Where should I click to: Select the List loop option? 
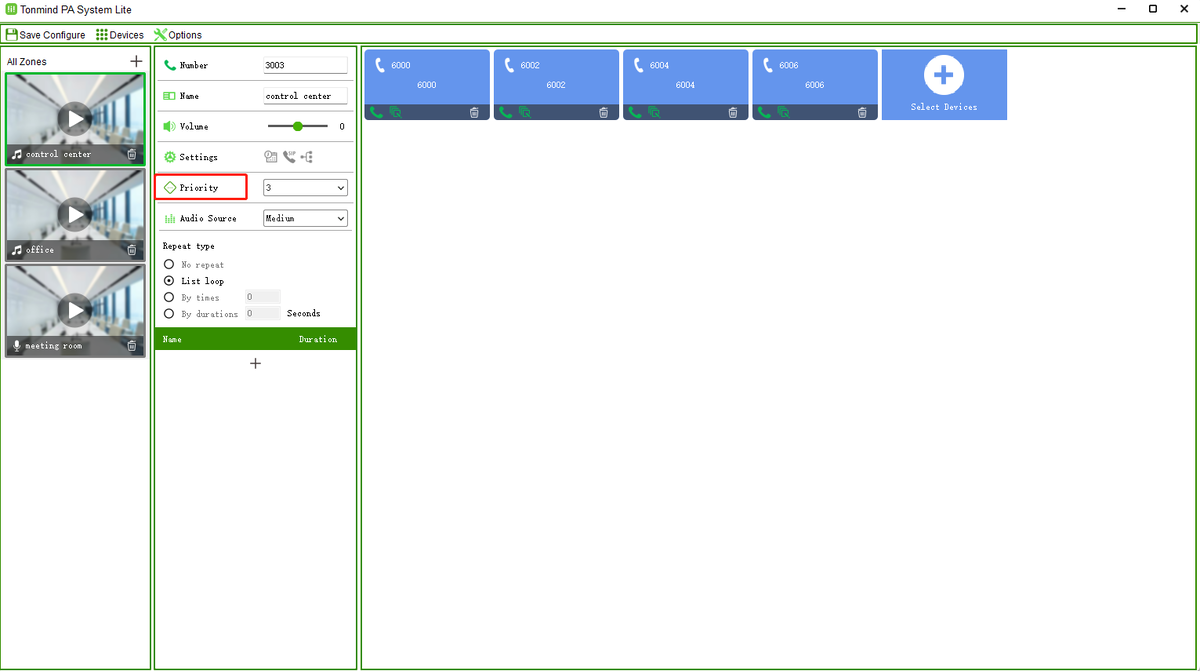(x=169, y=281)
